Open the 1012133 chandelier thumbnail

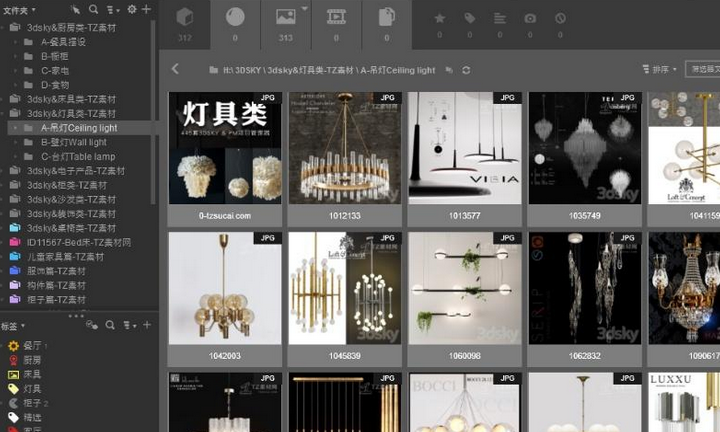345,148
